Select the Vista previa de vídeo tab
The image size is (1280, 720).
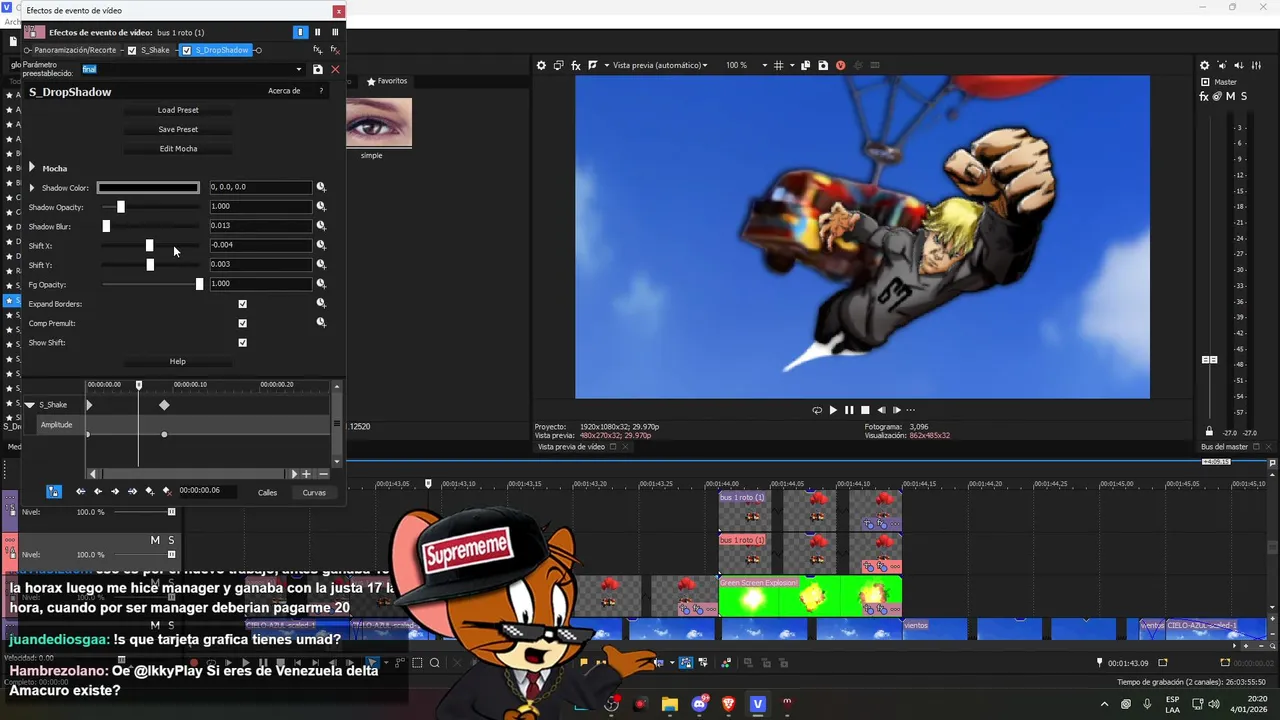click(x=571, y=447)
